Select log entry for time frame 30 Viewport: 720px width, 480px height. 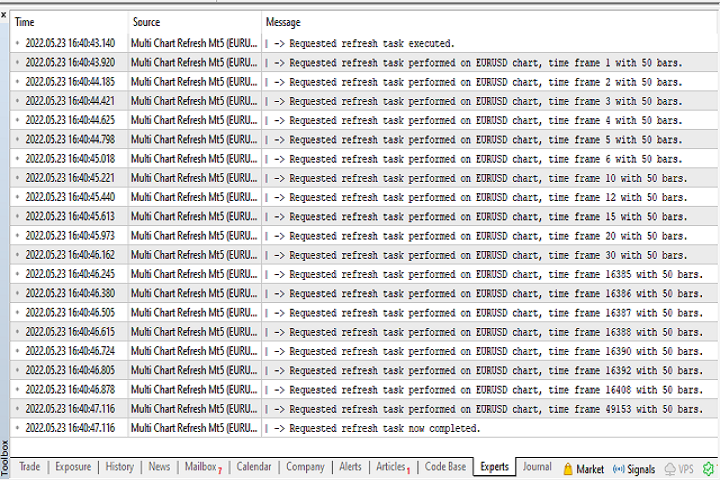(x=365, y=255)
